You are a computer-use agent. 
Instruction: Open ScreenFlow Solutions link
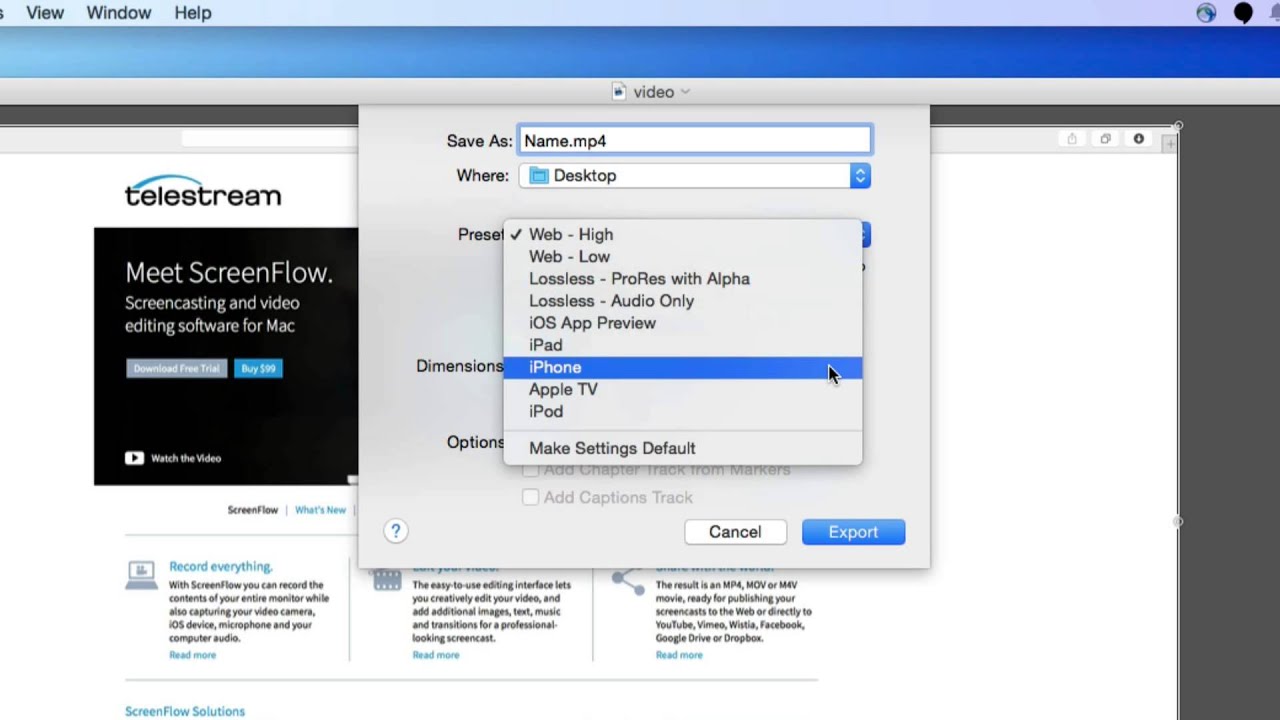185,711
